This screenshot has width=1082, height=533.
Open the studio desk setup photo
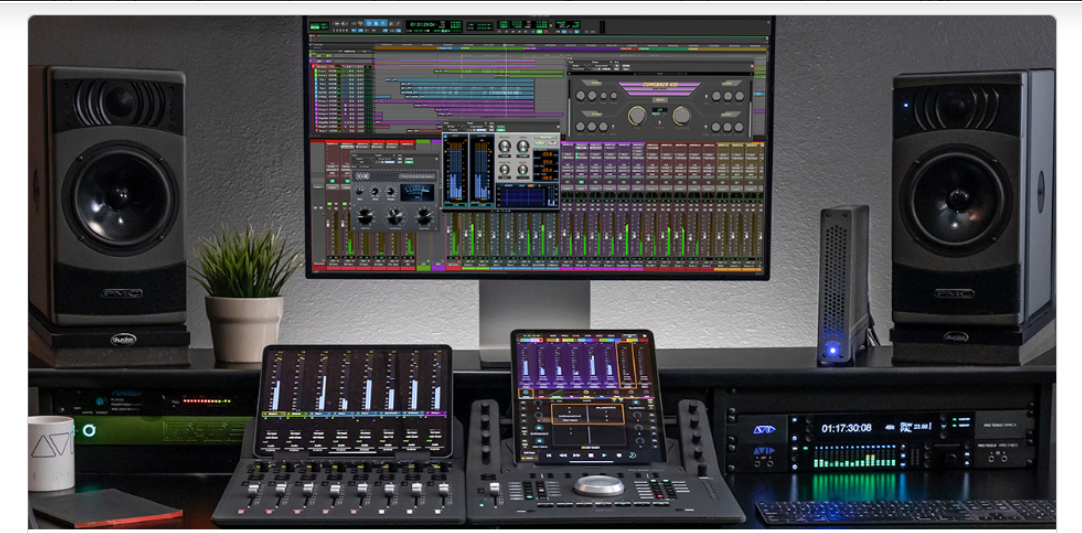pyautogui.click(x=542, y=273)
